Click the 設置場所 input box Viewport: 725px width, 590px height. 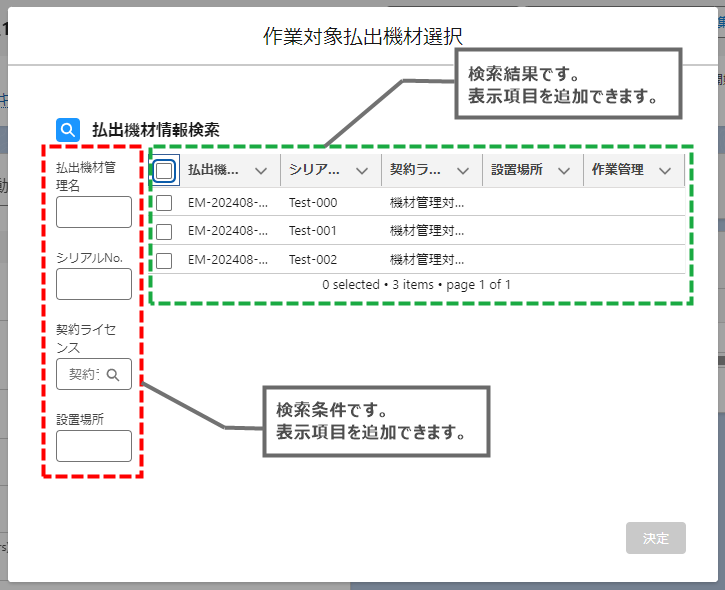(94, 446)
